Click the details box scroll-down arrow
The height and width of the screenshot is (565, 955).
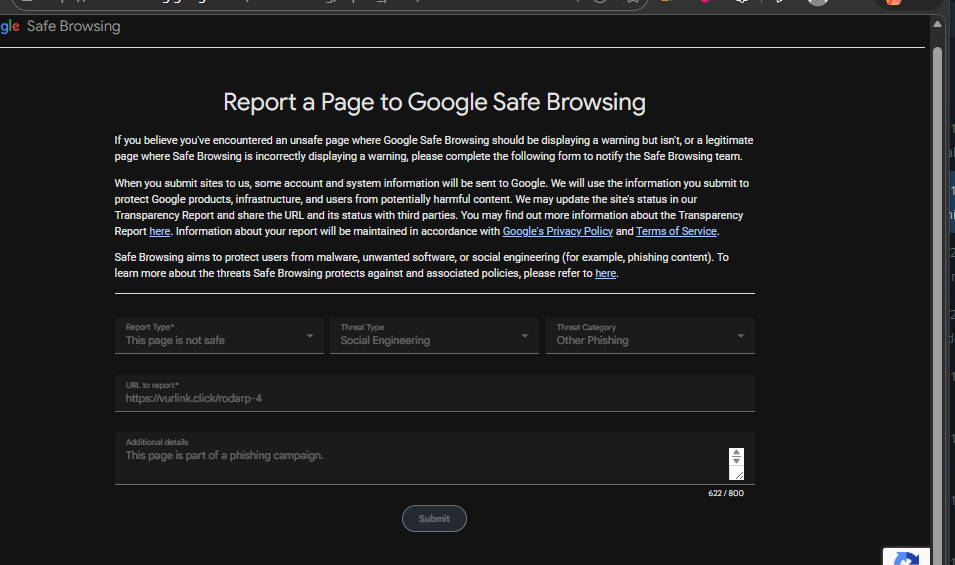736,461
